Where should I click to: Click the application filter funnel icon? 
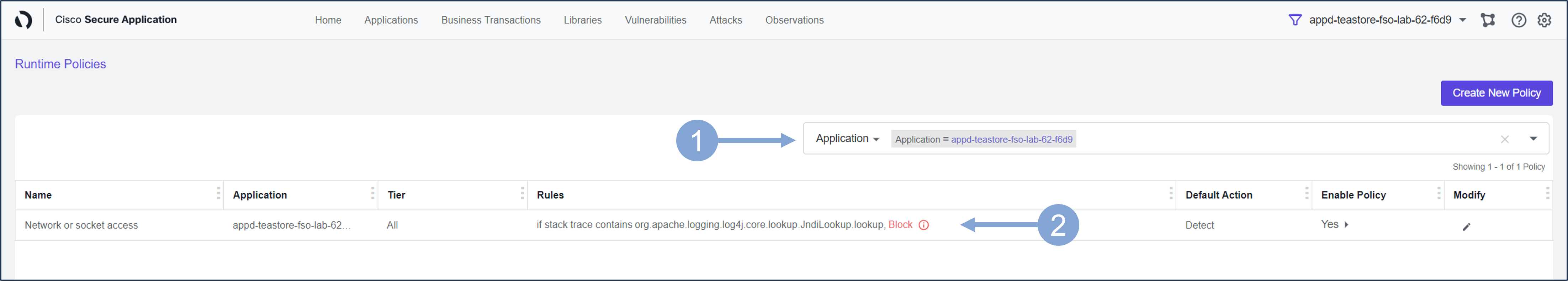pyautogui.click(x=1295, y=20)
